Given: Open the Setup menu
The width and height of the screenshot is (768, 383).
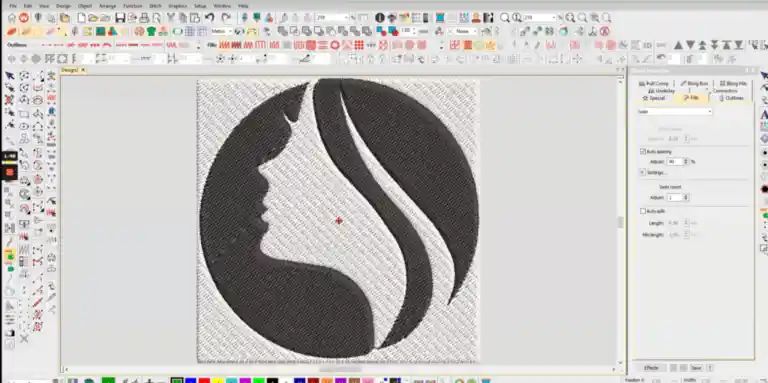Looking at the screenshot, I should click(200, 6).
